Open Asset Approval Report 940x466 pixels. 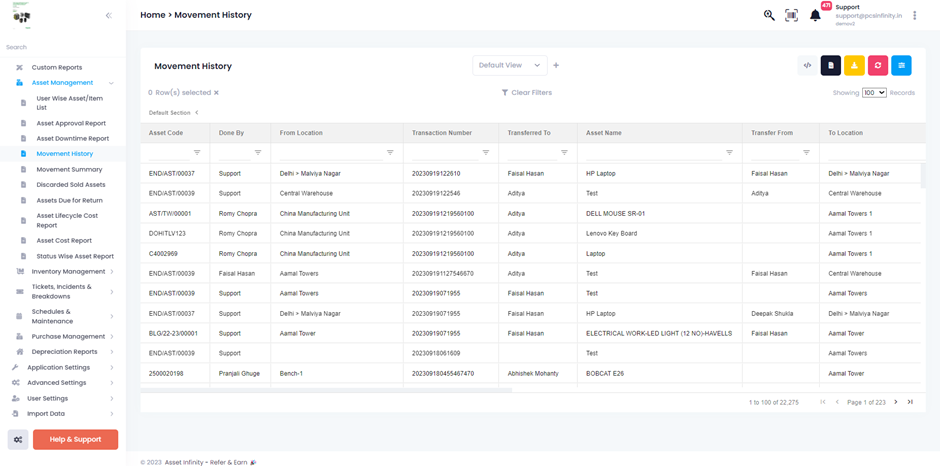[x=71, y=123]
